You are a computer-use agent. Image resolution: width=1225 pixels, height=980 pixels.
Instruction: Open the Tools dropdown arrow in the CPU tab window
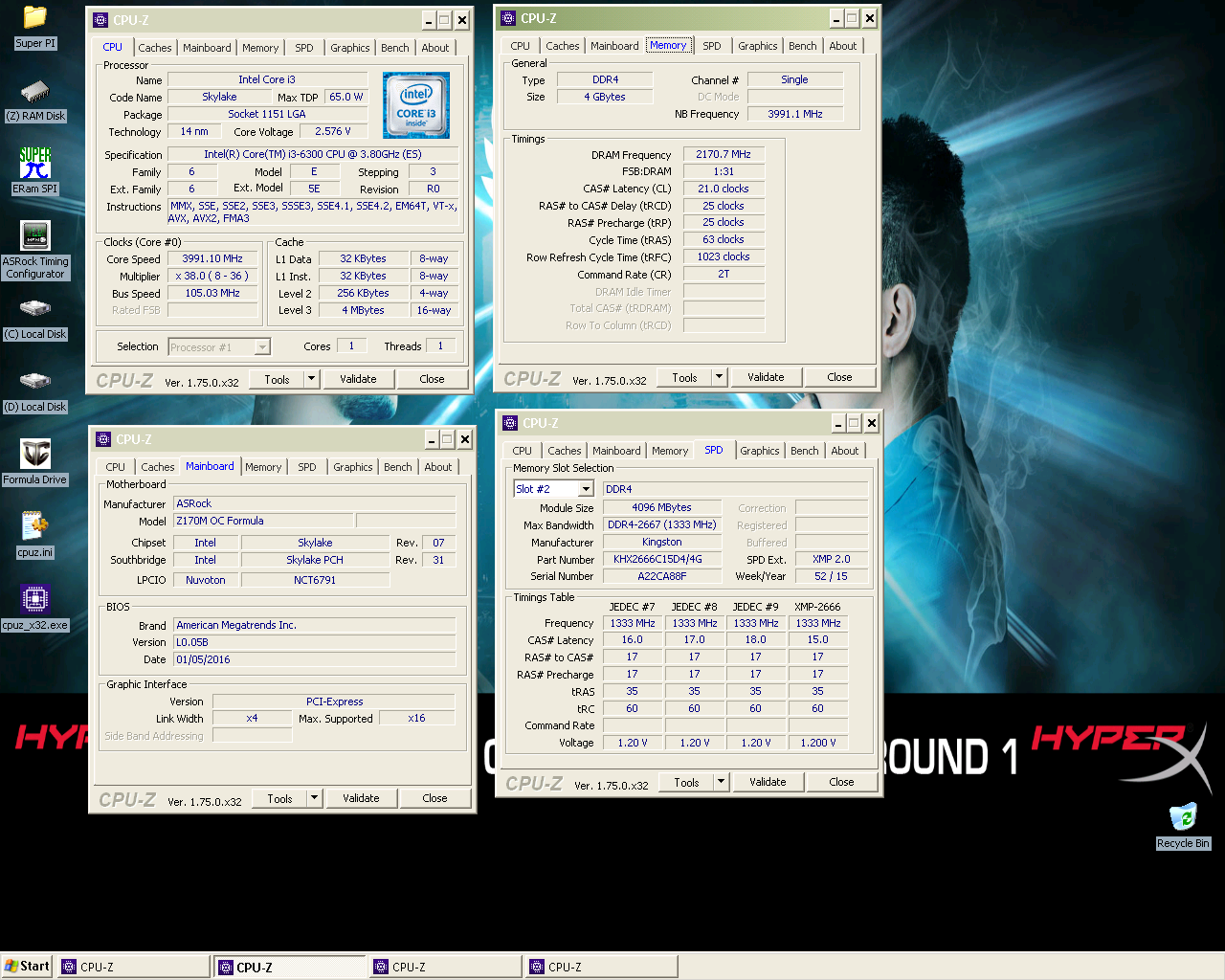click(x=311, y=379)
